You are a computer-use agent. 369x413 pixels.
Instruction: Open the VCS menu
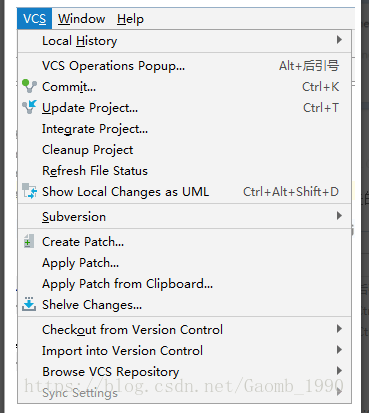[34, 19]
